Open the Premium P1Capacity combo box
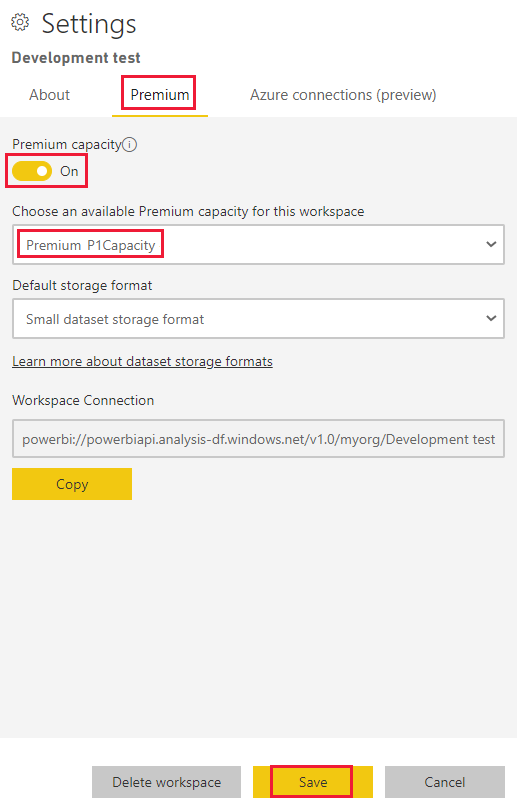The image size is (517, 807). (x=258, y=244)
